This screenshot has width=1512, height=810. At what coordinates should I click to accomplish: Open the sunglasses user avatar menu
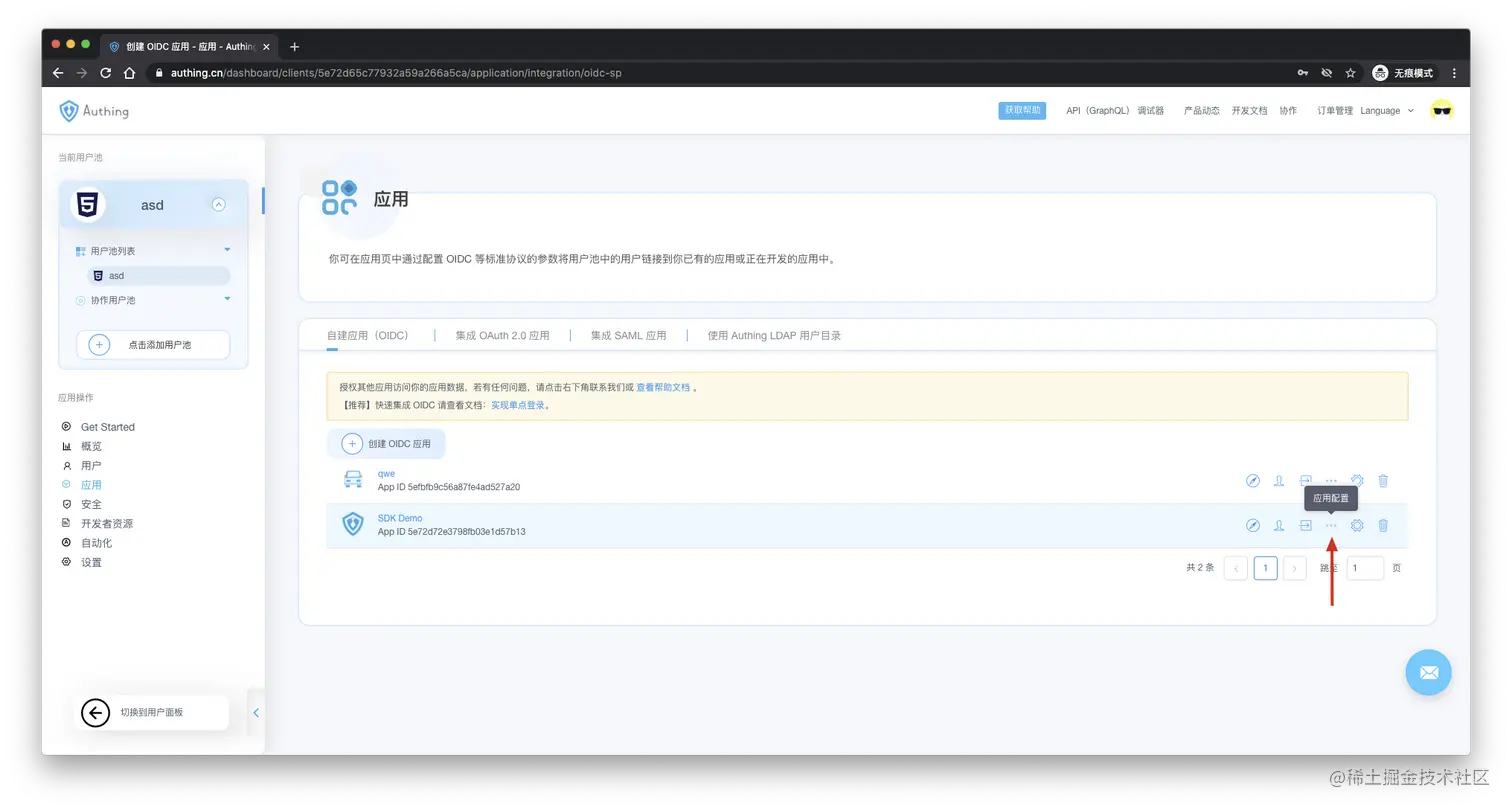click(x=1441, y=110)
